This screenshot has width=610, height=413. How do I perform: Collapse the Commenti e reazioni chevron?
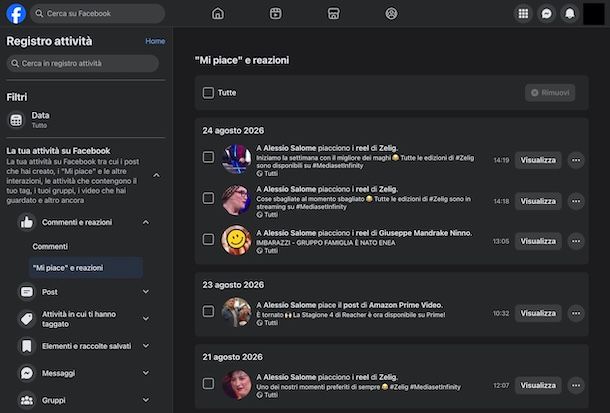tap(146, 222)
